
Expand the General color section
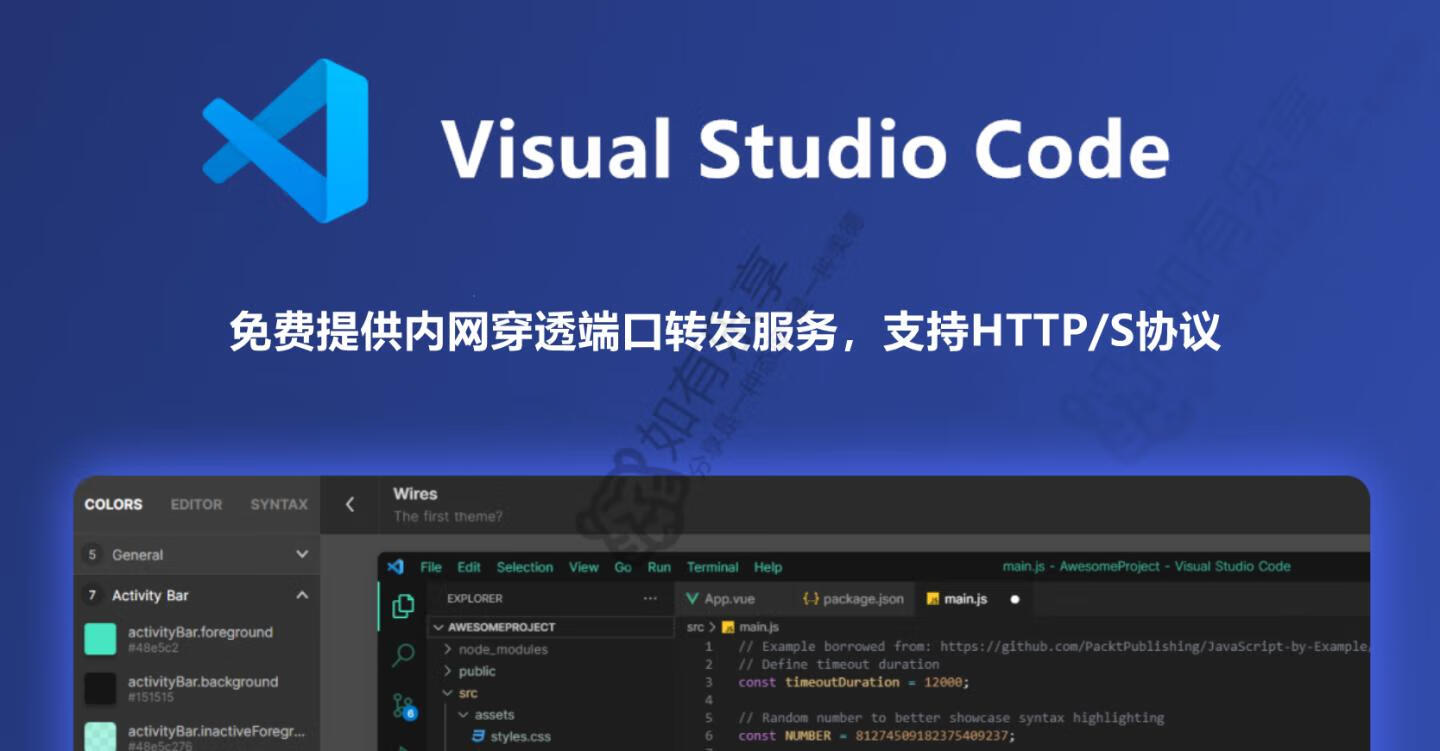[x=197, y=554]
